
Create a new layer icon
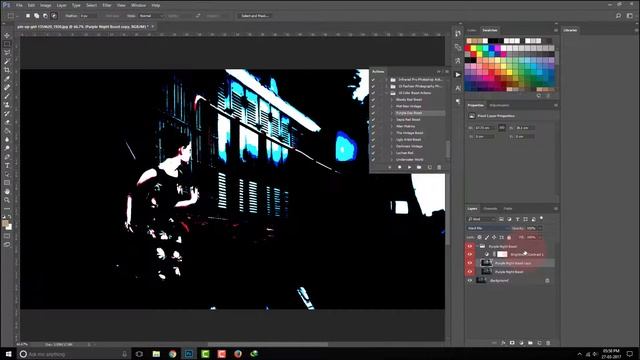pyautogui.click(x=539, y=343)
